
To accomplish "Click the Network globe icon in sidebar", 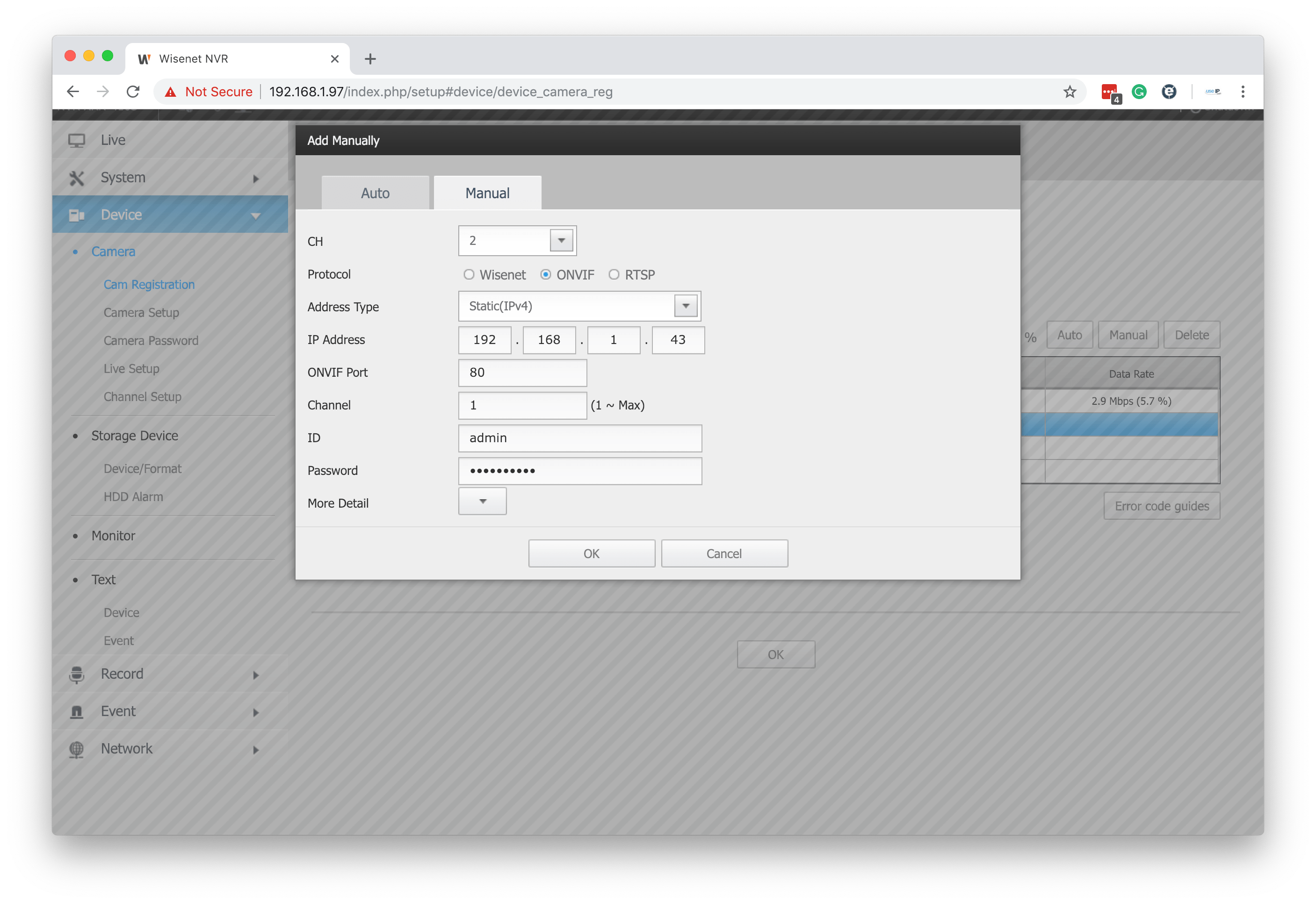I will [77, 749].
